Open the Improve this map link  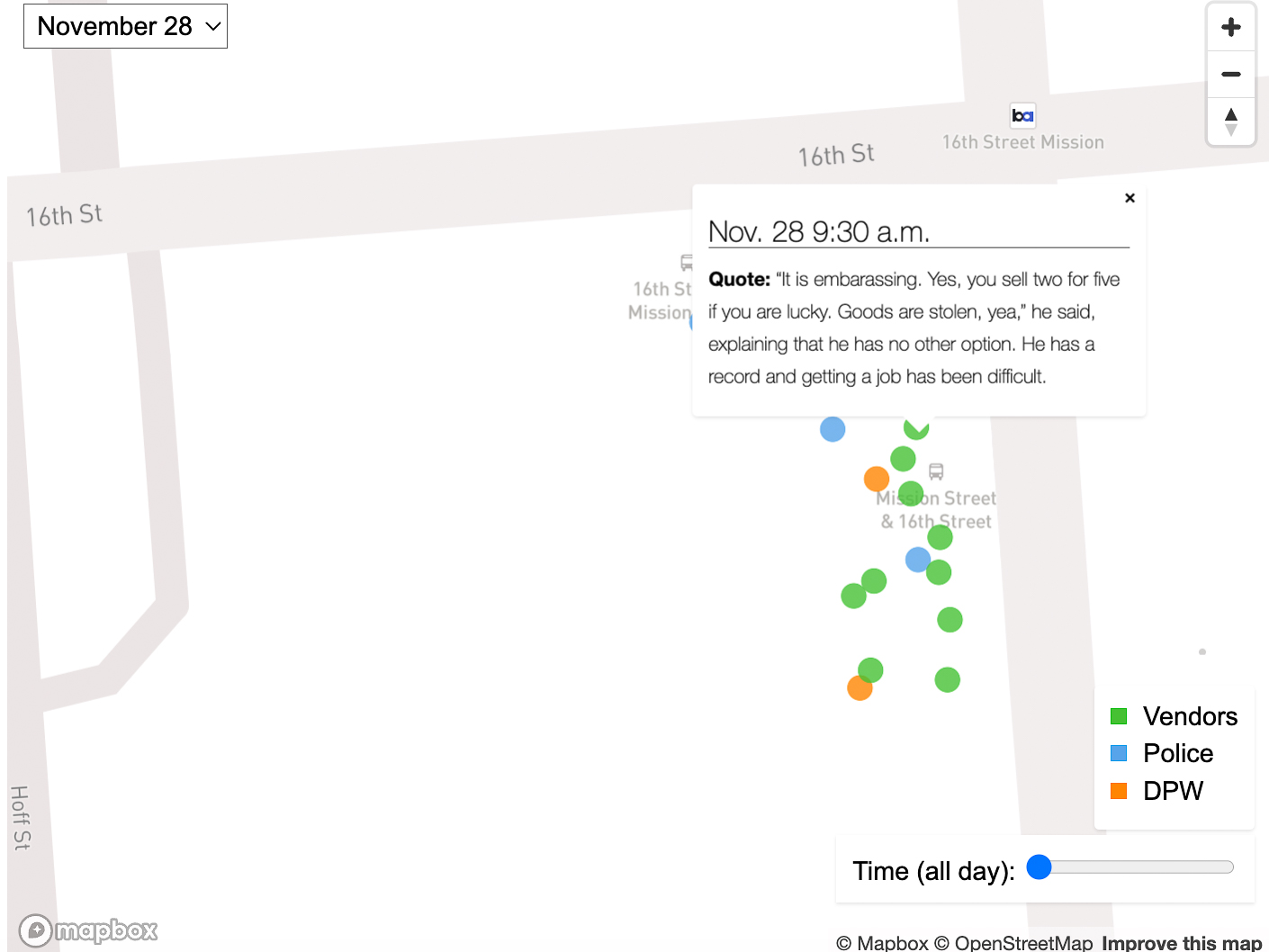pyautogui.click(x=1181, y=942)
